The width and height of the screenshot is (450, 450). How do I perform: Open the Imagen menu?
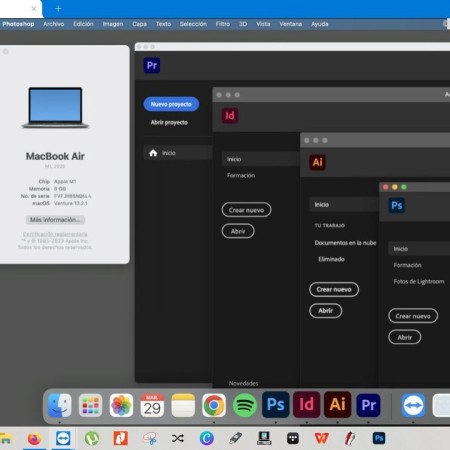(113, 24)
